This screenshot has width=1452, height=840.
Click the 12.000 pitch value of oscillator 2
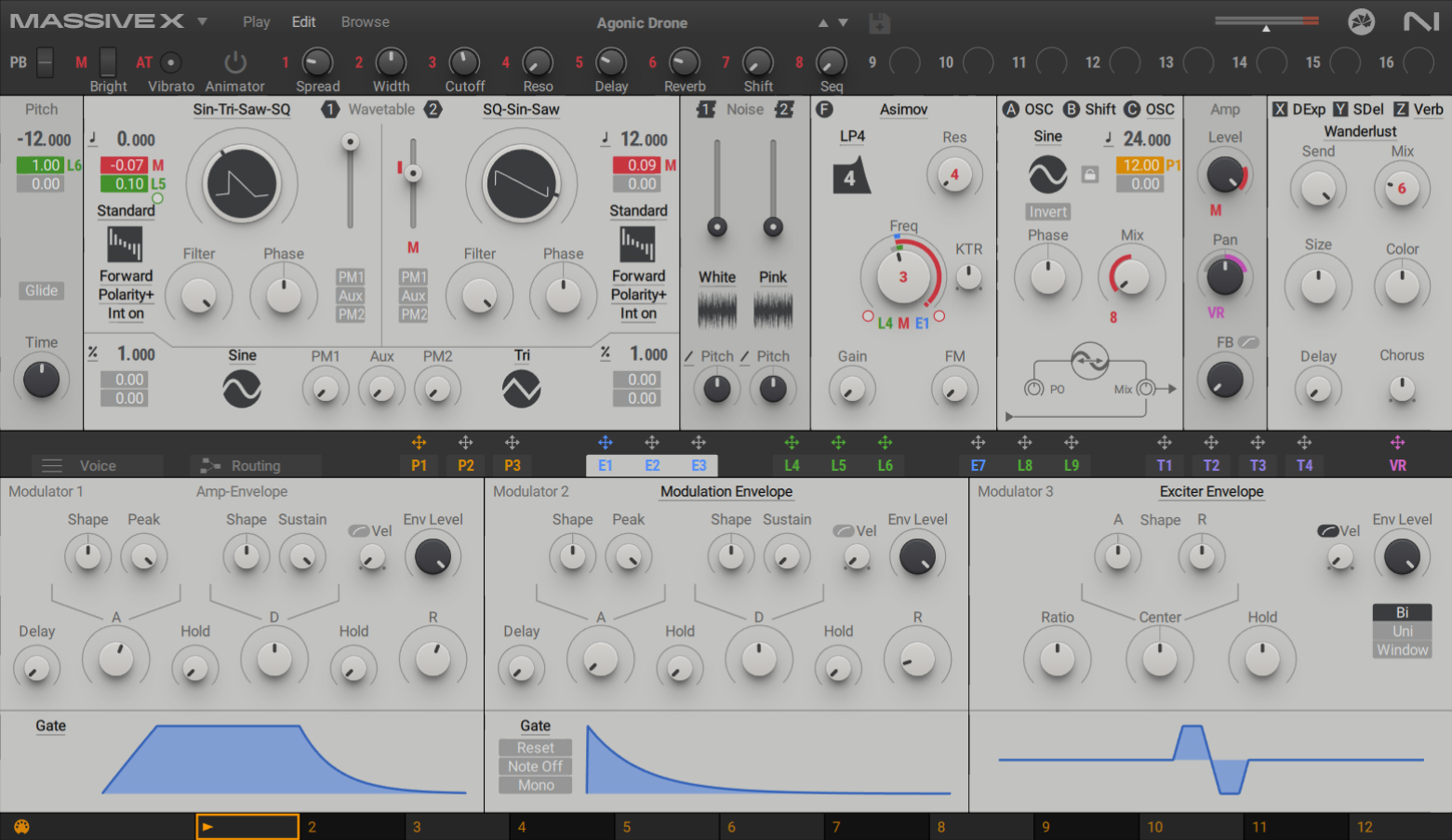click(643, 140)
